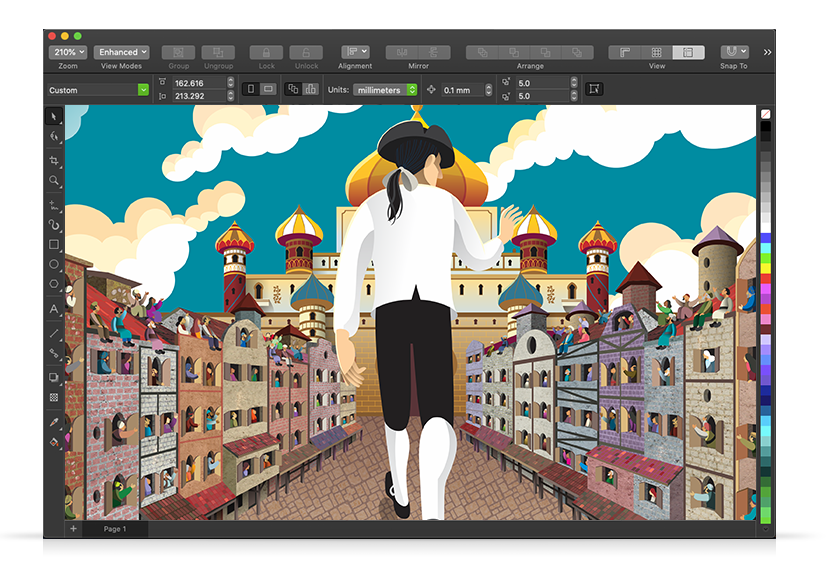
Task: Expand the Units millimeters dropdown
Action: point(385,90)
